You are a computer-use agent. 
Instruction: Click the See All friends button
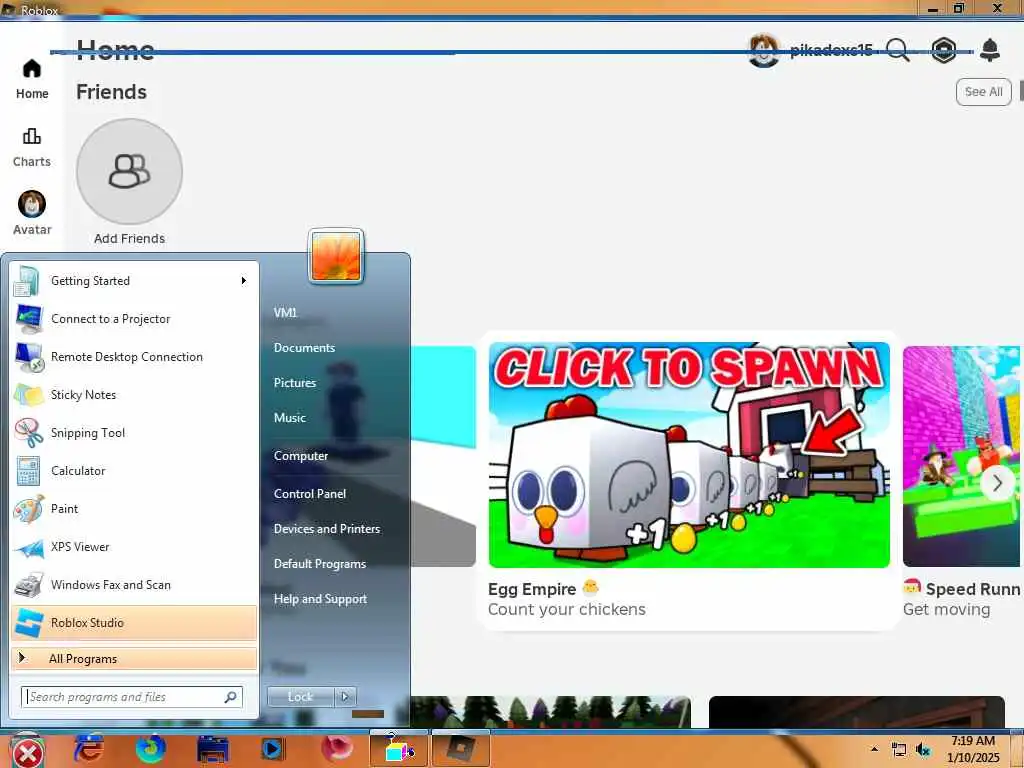click(984, 92)
